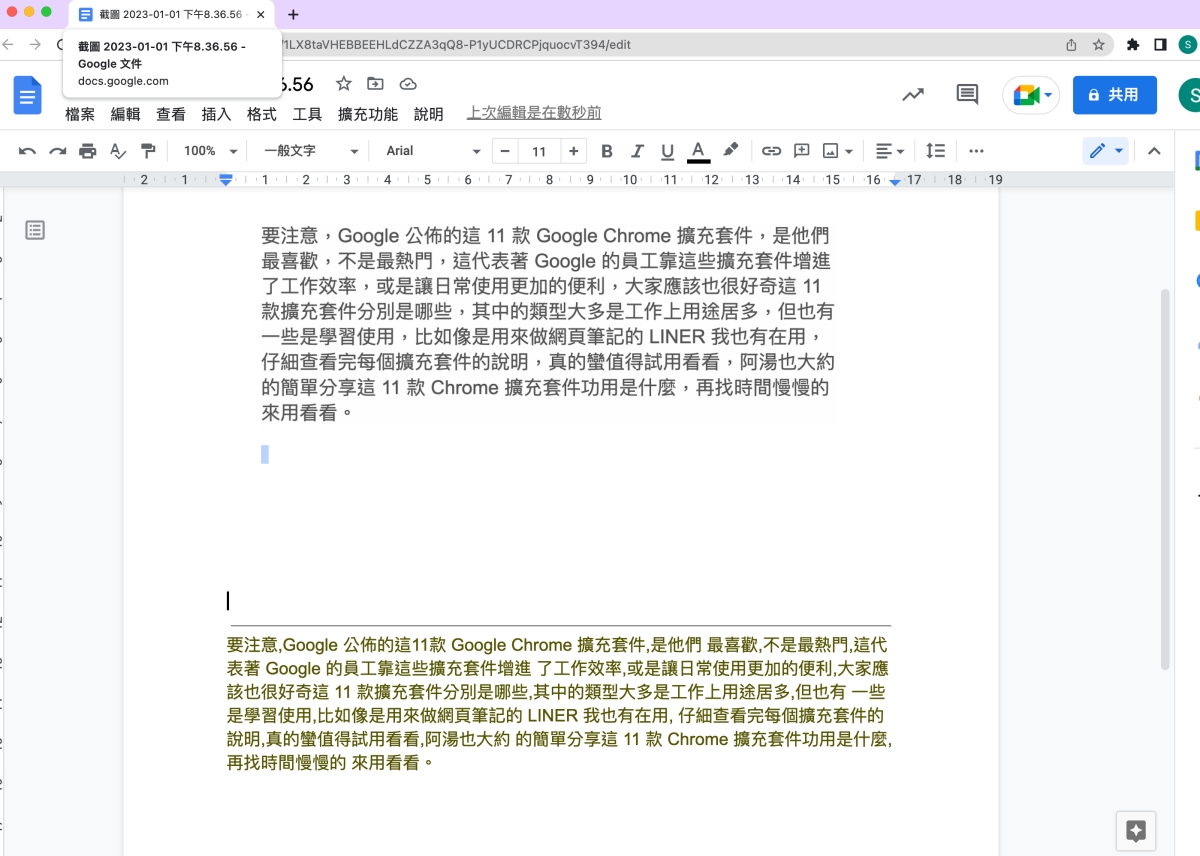
Task: Open the text color picker
Action: (699, 151)
